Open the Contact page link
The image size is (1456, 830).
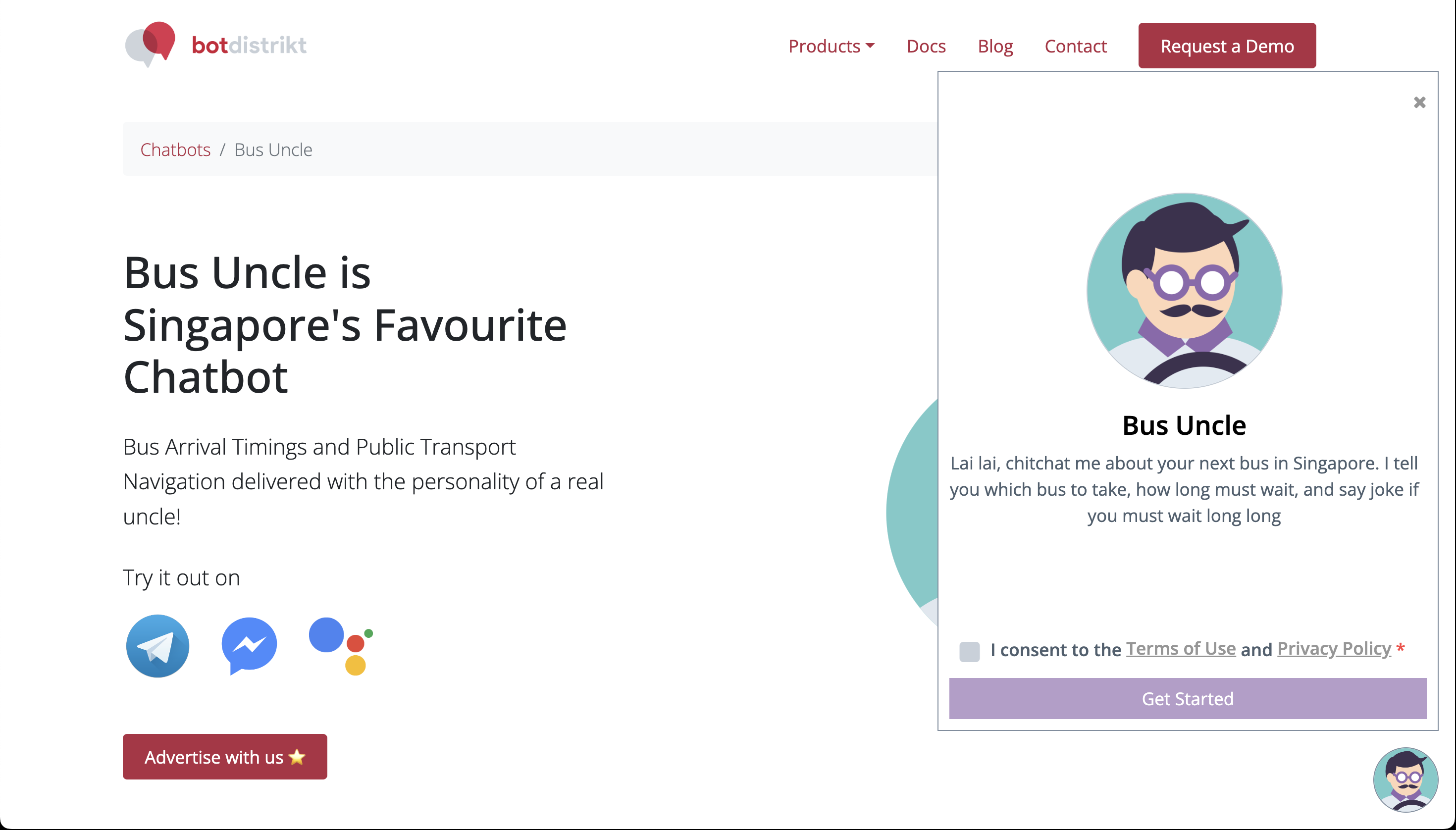point(1075,46)
